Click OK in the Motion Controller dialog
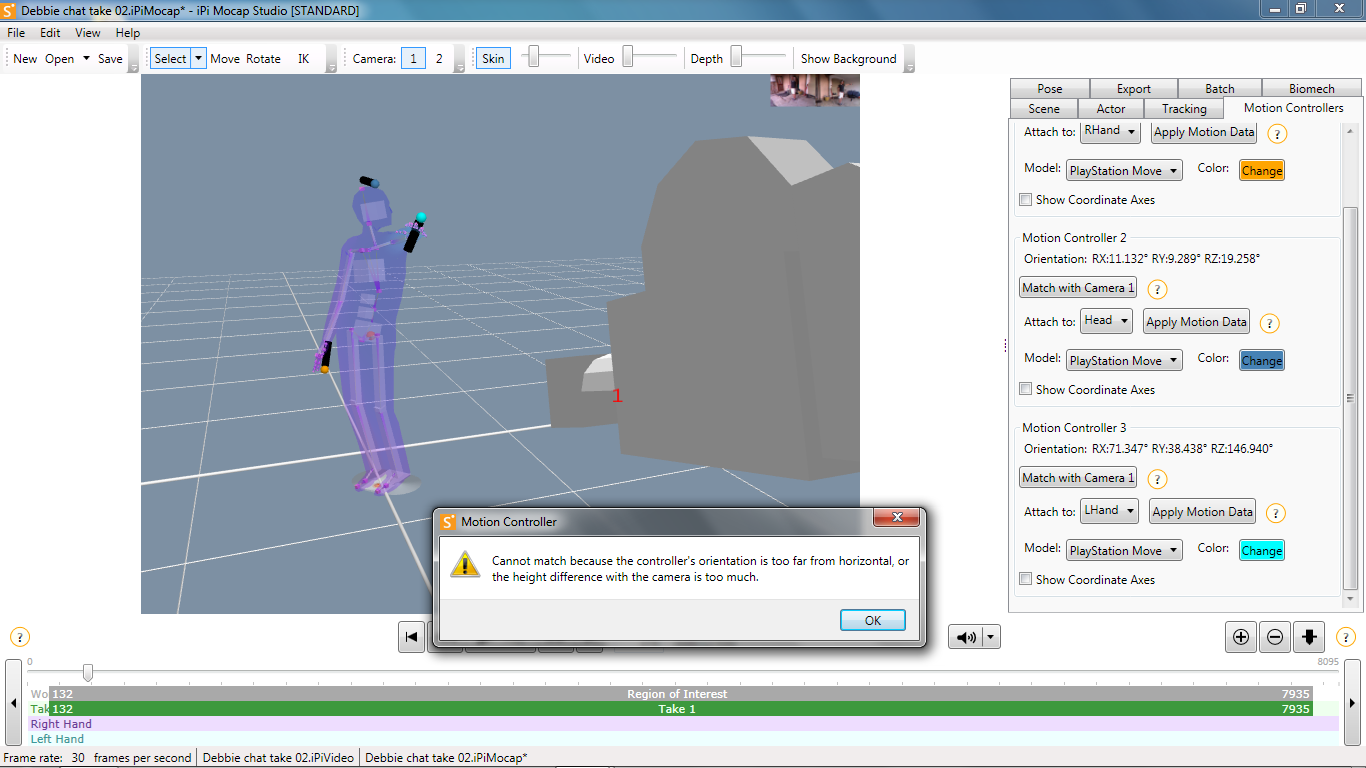Image resolution: width=1366 pixels, height=768 pixels. point(873,621)
